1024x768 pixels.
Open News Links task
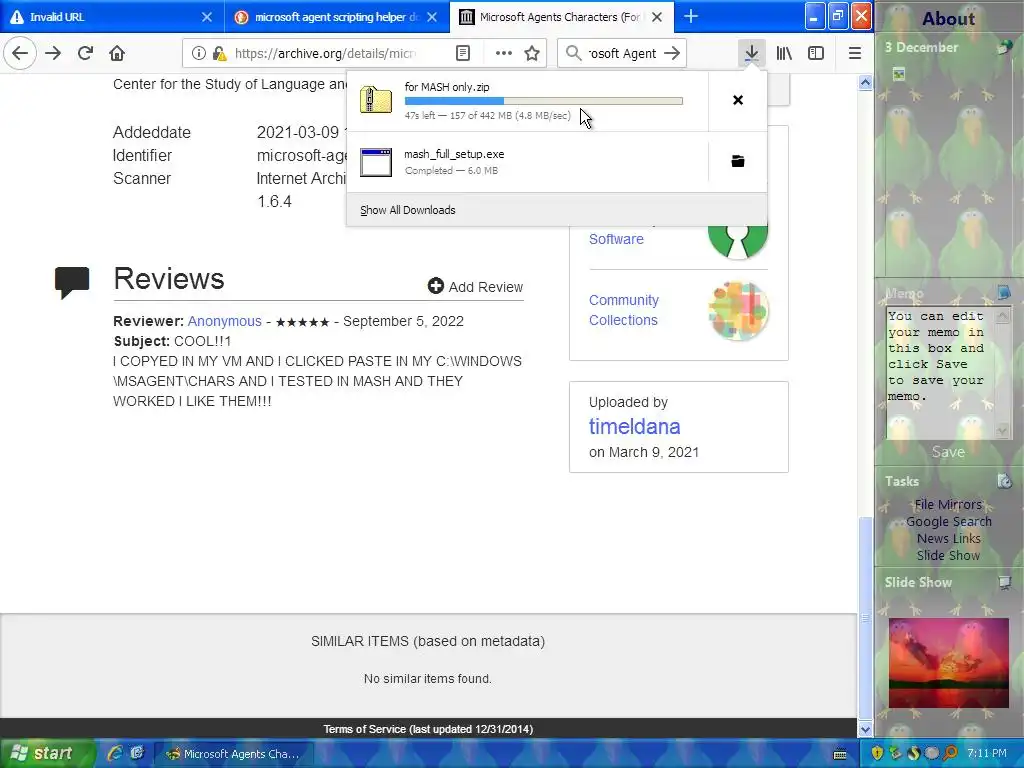tap(948, 538)
